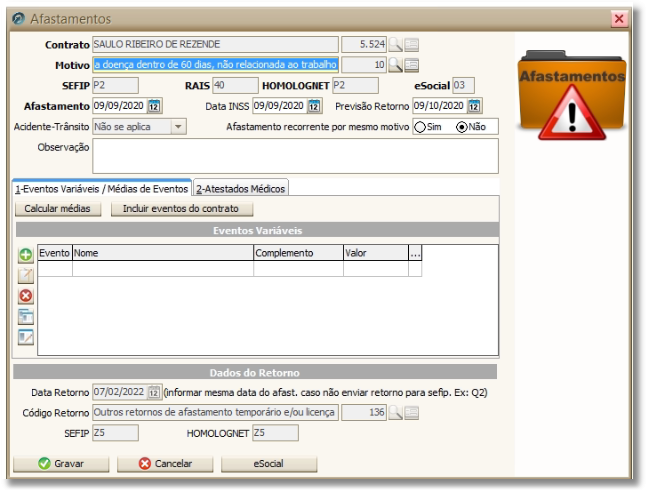Click the Afastamentos warning folder image
647x493 pixels.
(x=572, y=95)
